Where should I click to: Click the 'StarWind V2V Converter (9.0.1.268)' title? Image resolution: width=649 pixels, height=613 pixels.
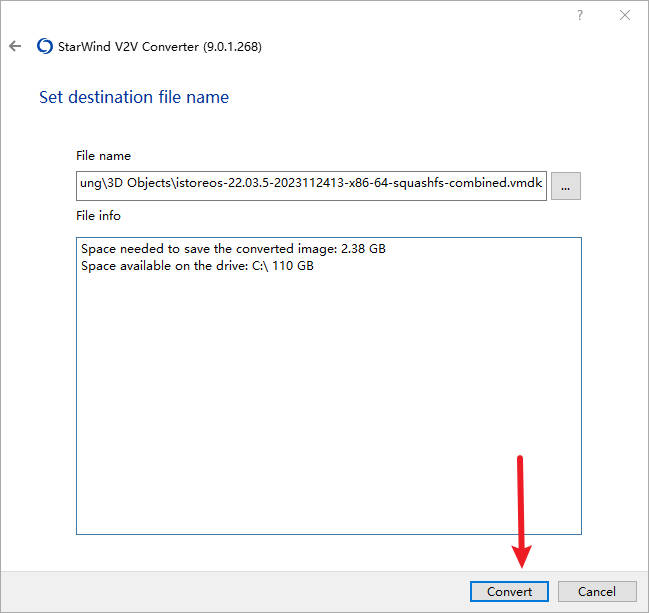point(160,47)
